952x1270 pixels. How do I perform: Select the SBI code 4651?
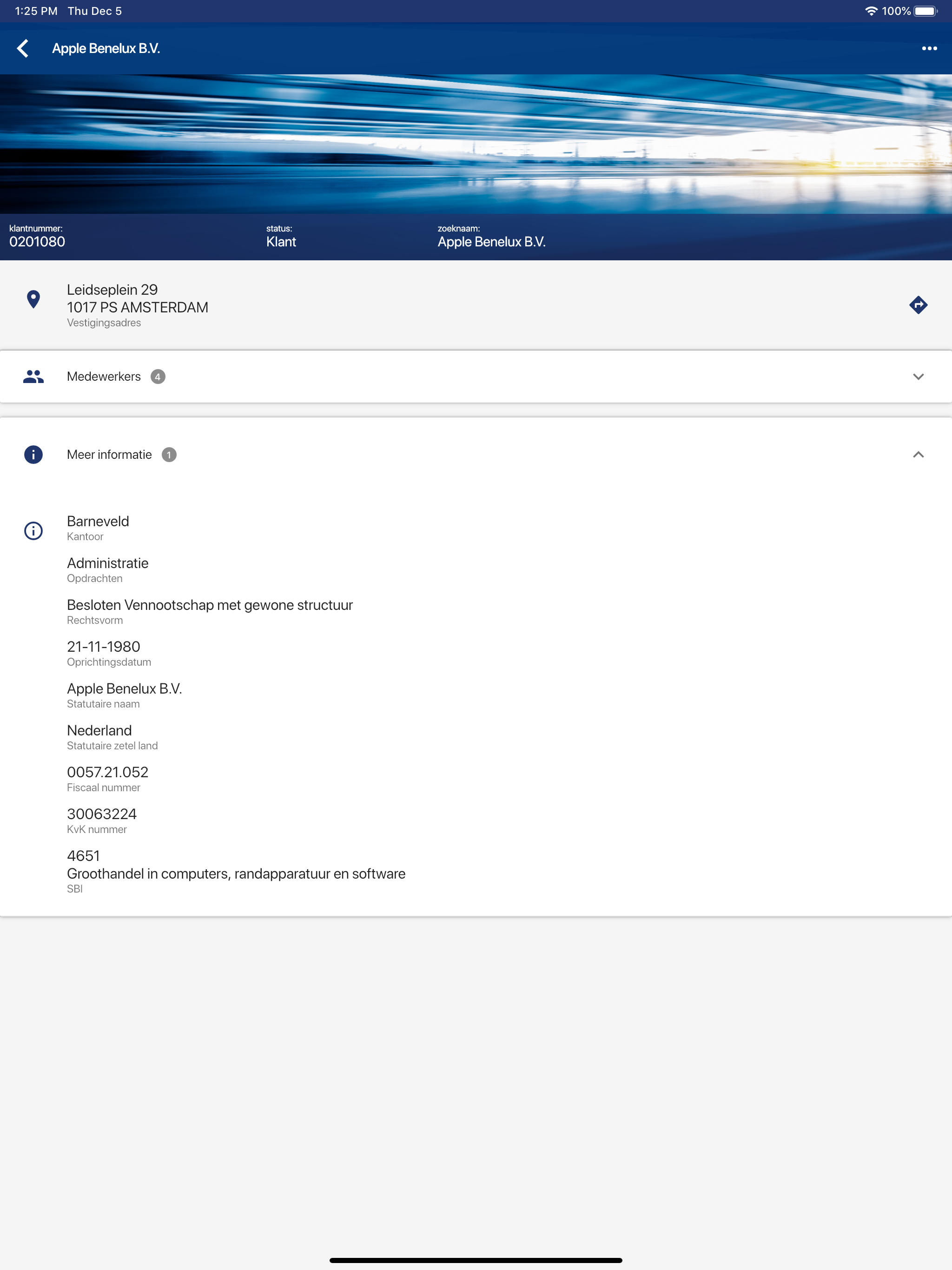(x=83, y=856)
